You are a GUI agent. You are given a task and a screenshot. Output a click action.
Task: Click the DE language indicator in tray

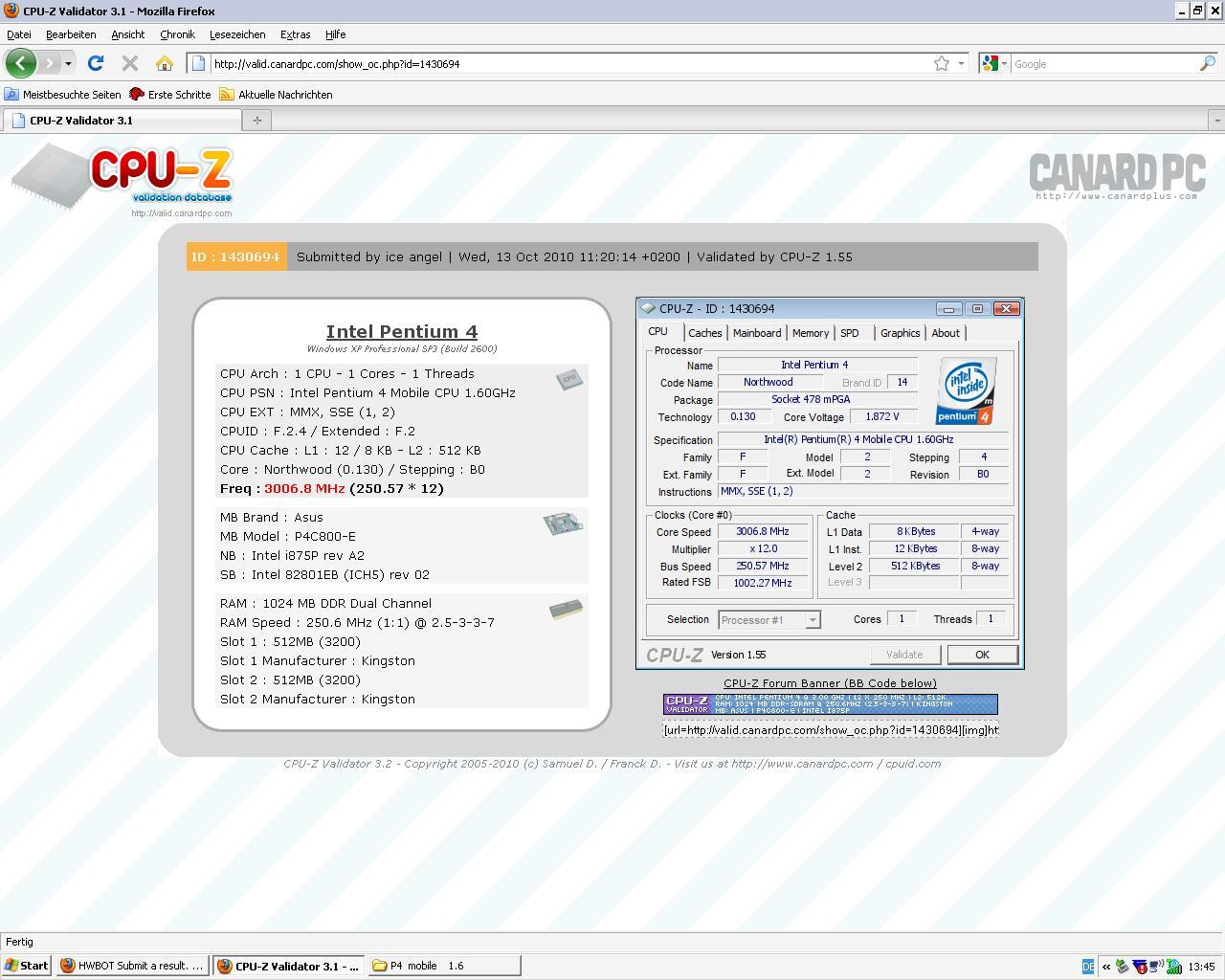(x=1088, y=967)
